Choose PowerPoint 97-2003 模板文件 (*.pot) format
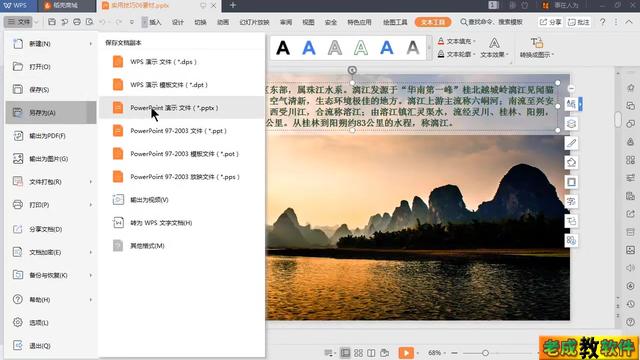 (x=182, y=153)
